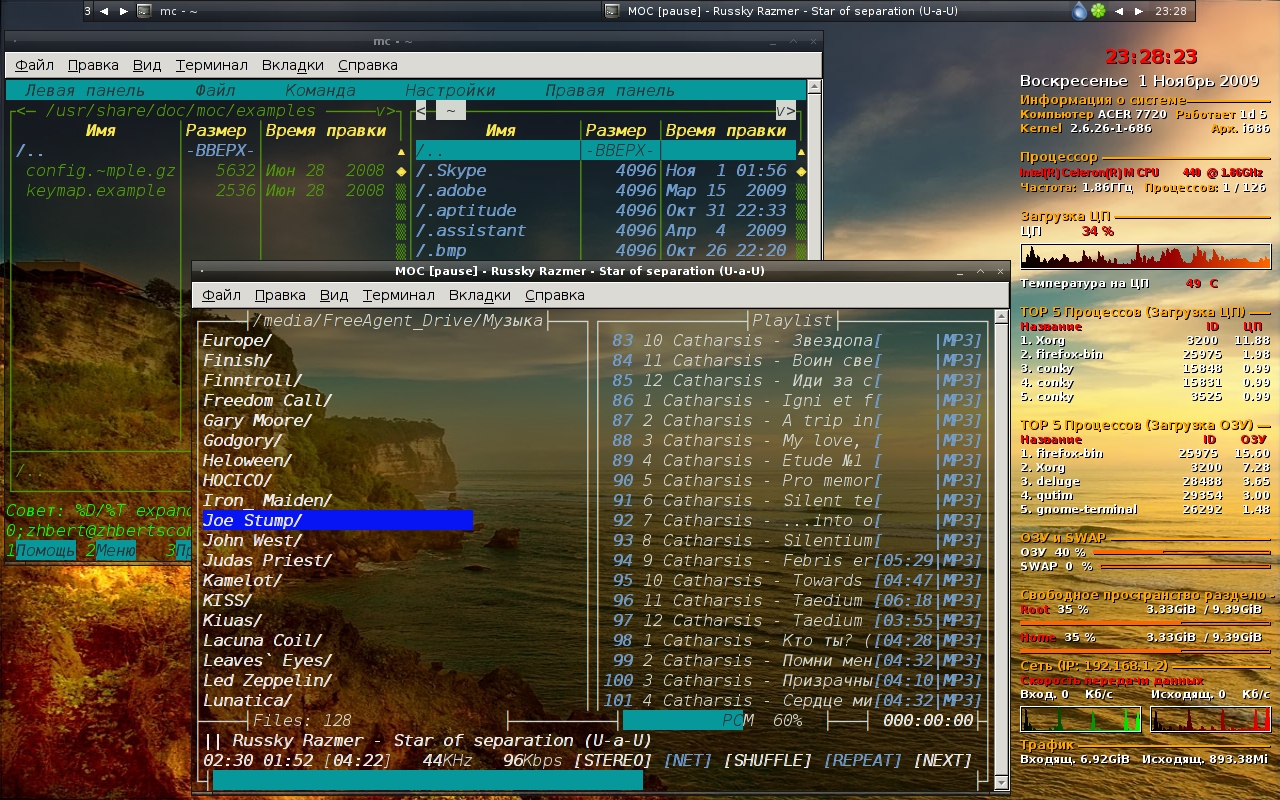Click the left arrow next to the panel clock
The height and width of the screenshot is (800, 1280).
(x=1119, y=11)
